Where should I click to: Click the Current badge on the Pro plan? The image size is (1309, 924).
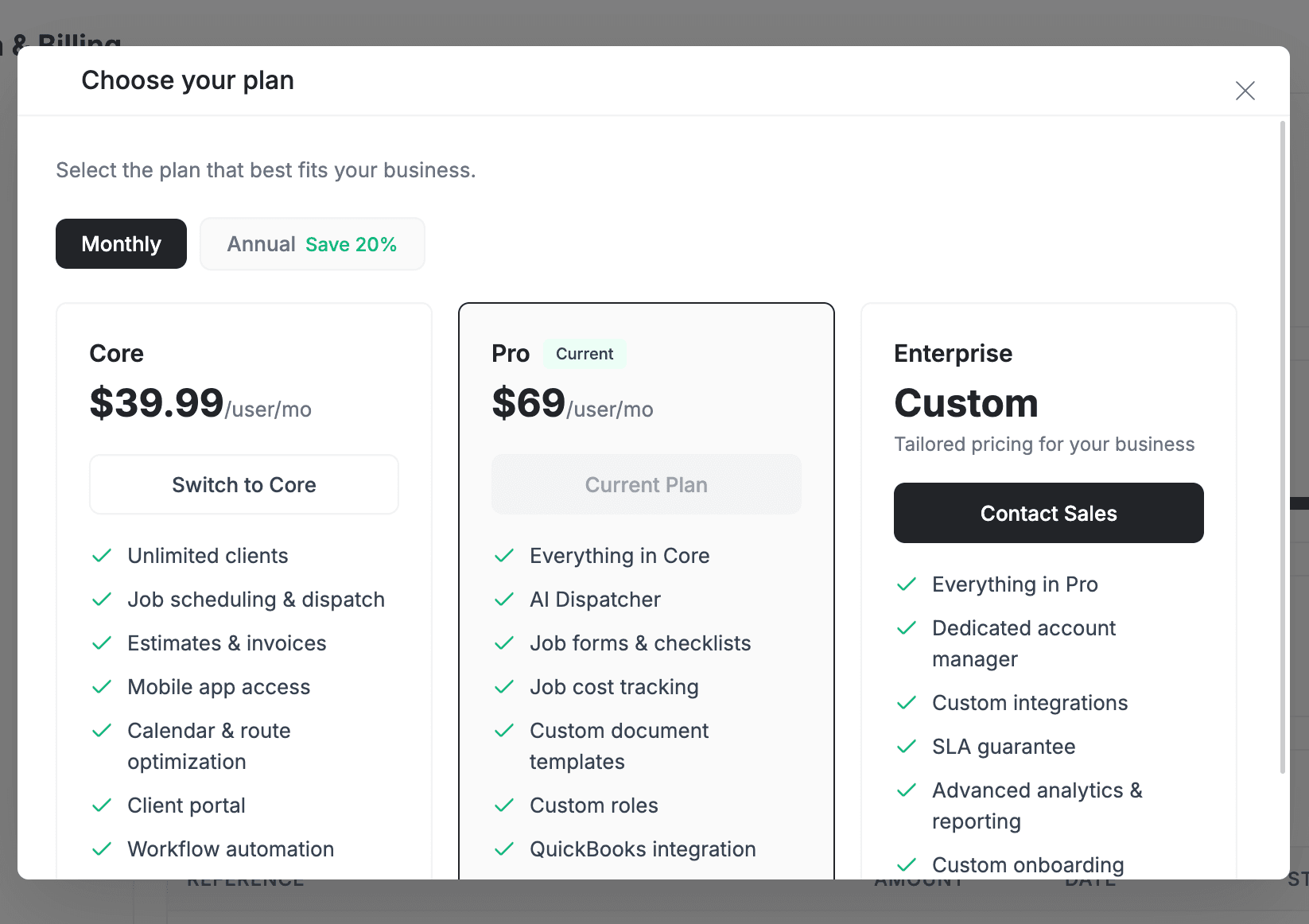point(585,353)
